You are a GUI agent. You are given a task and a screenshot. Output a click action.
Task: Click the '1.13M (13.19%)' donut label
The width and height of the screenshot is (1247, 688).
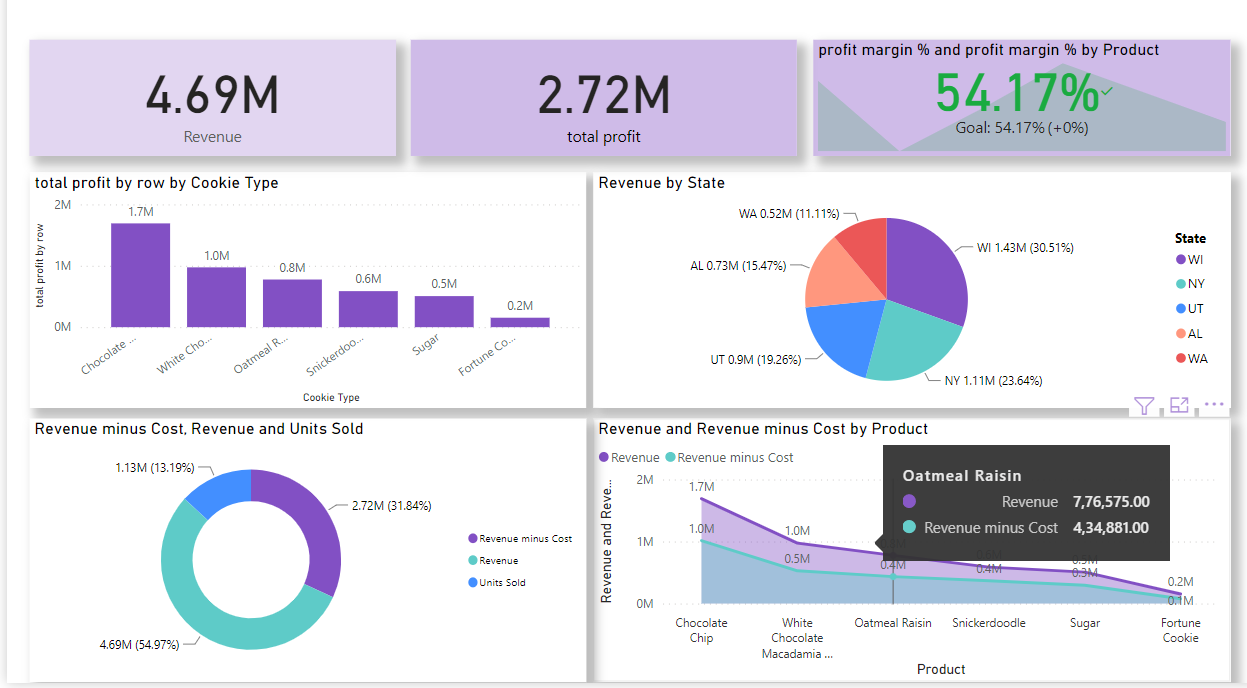pyautogui.click(x=156, y=467)
